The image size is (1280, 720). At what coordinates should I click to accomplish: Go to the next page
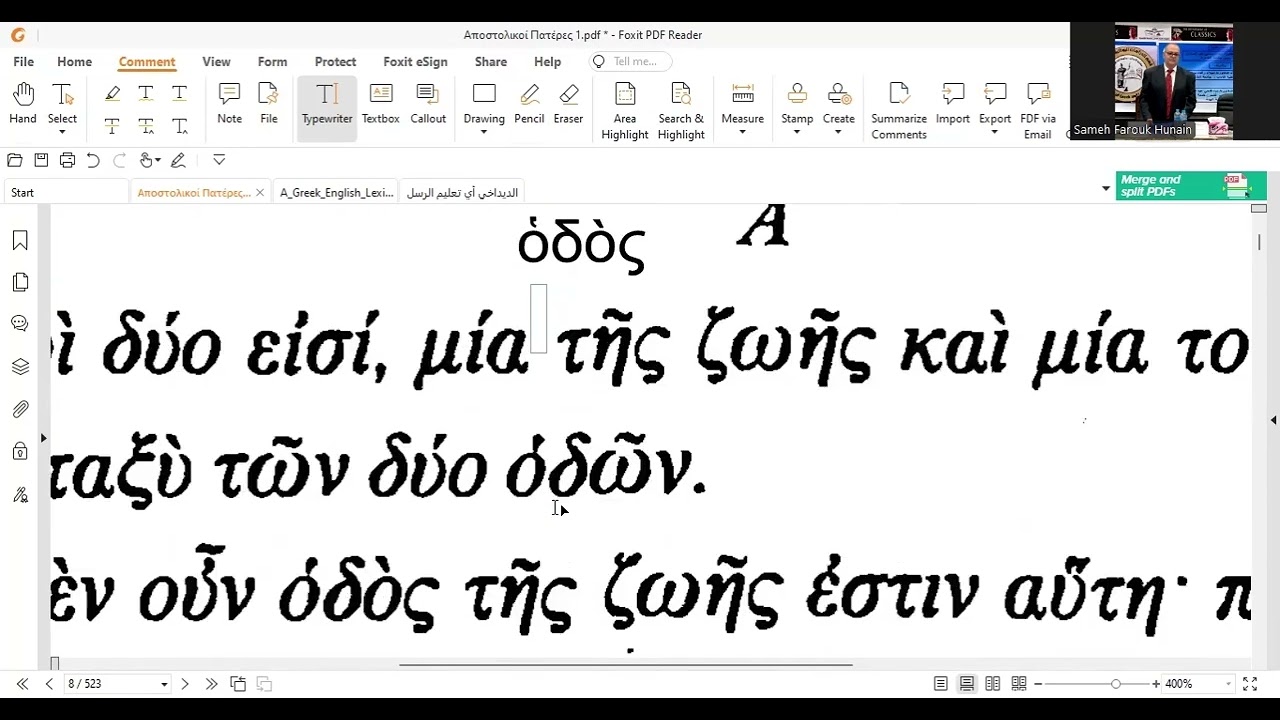[x=185, y=684]
